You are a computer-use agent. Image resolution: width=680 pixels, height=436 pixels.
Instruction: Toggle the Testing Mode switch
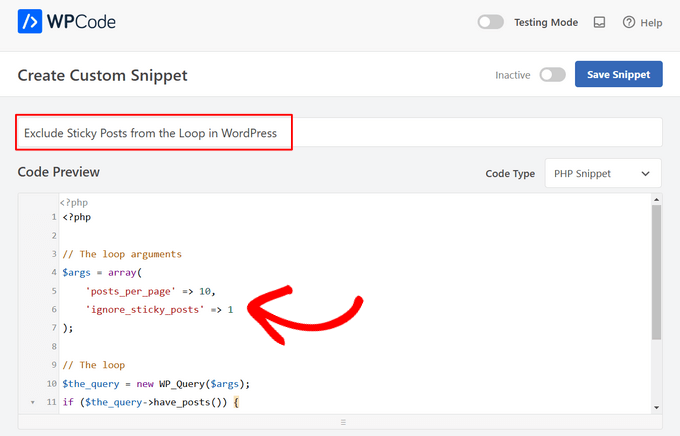tap(490, 22)
